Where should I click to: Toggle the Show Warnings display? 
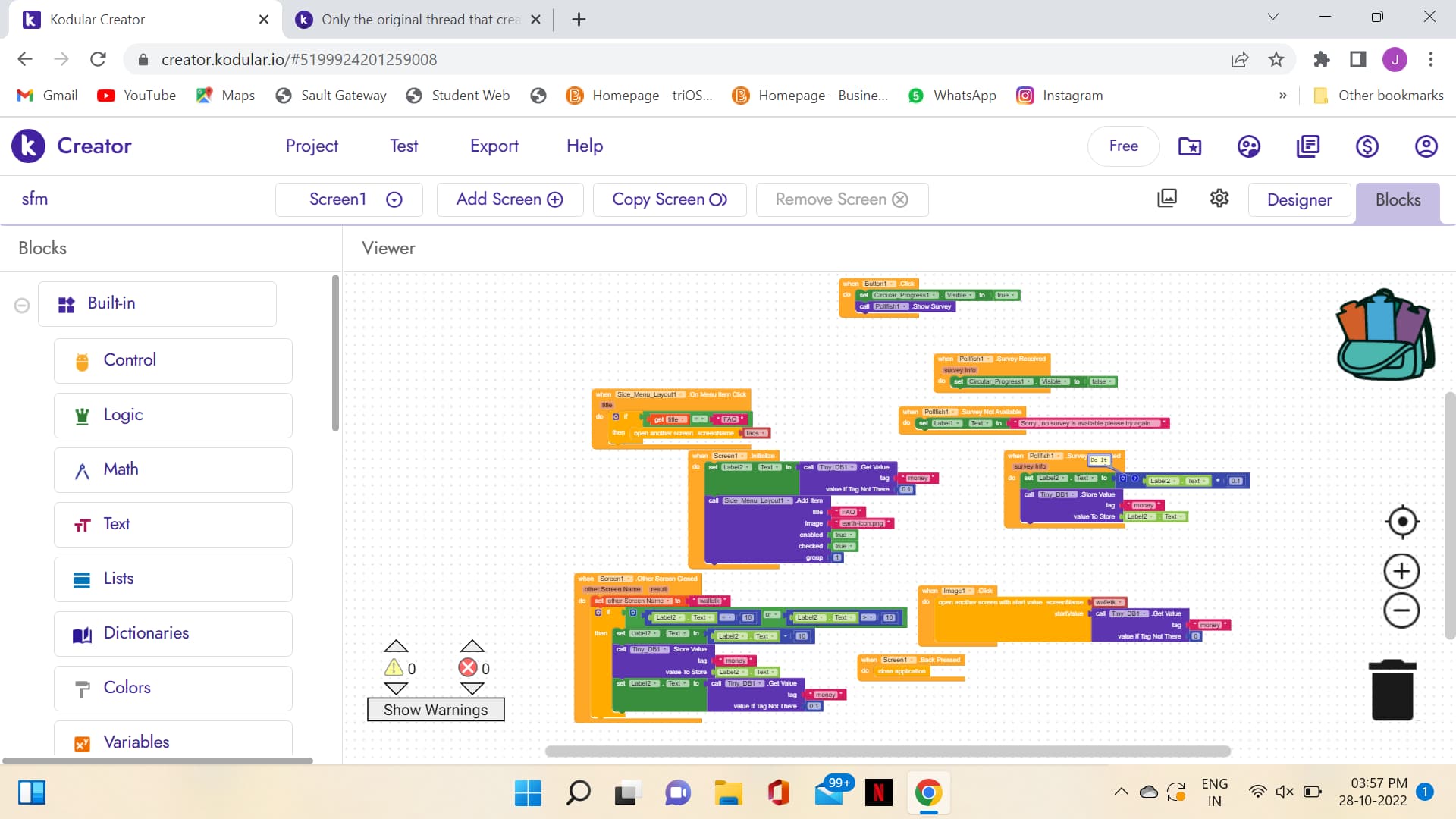coord(435,710)
